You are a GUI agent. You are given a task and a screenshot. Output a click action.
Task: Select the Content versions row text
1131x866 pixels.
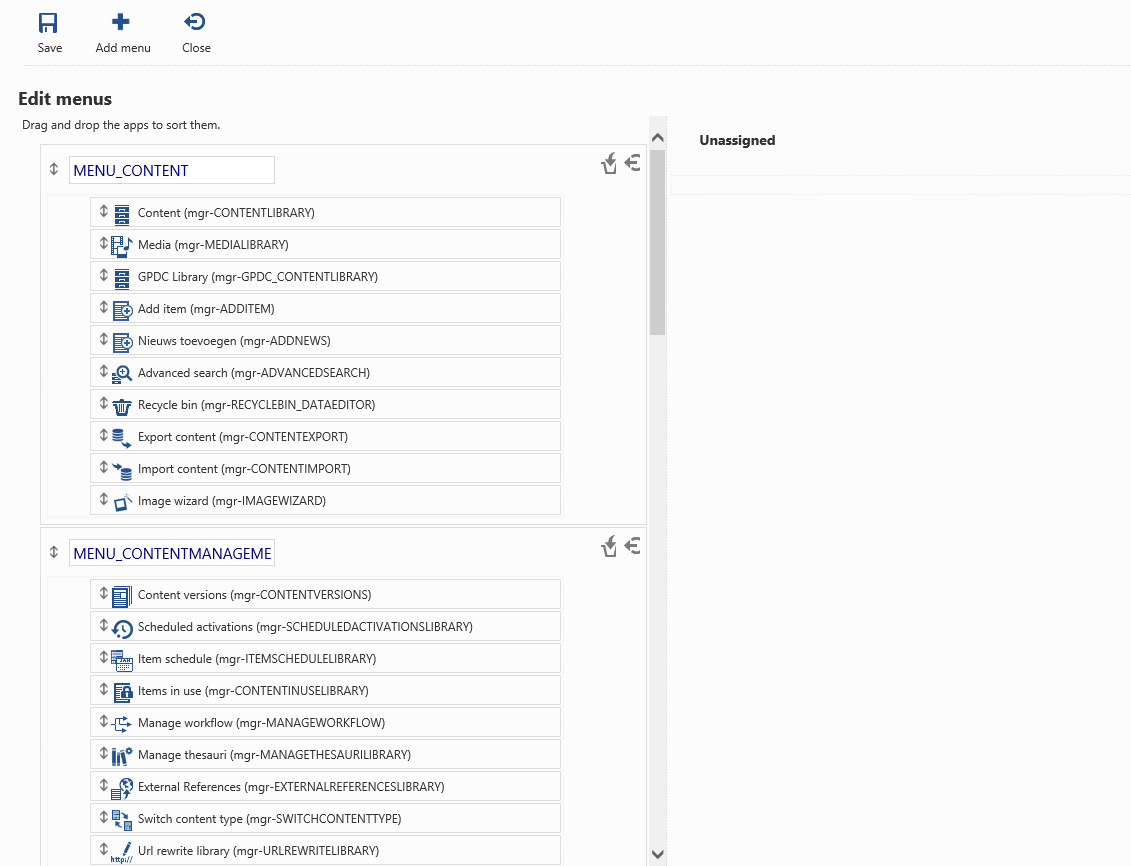click(x=255, y=595)
